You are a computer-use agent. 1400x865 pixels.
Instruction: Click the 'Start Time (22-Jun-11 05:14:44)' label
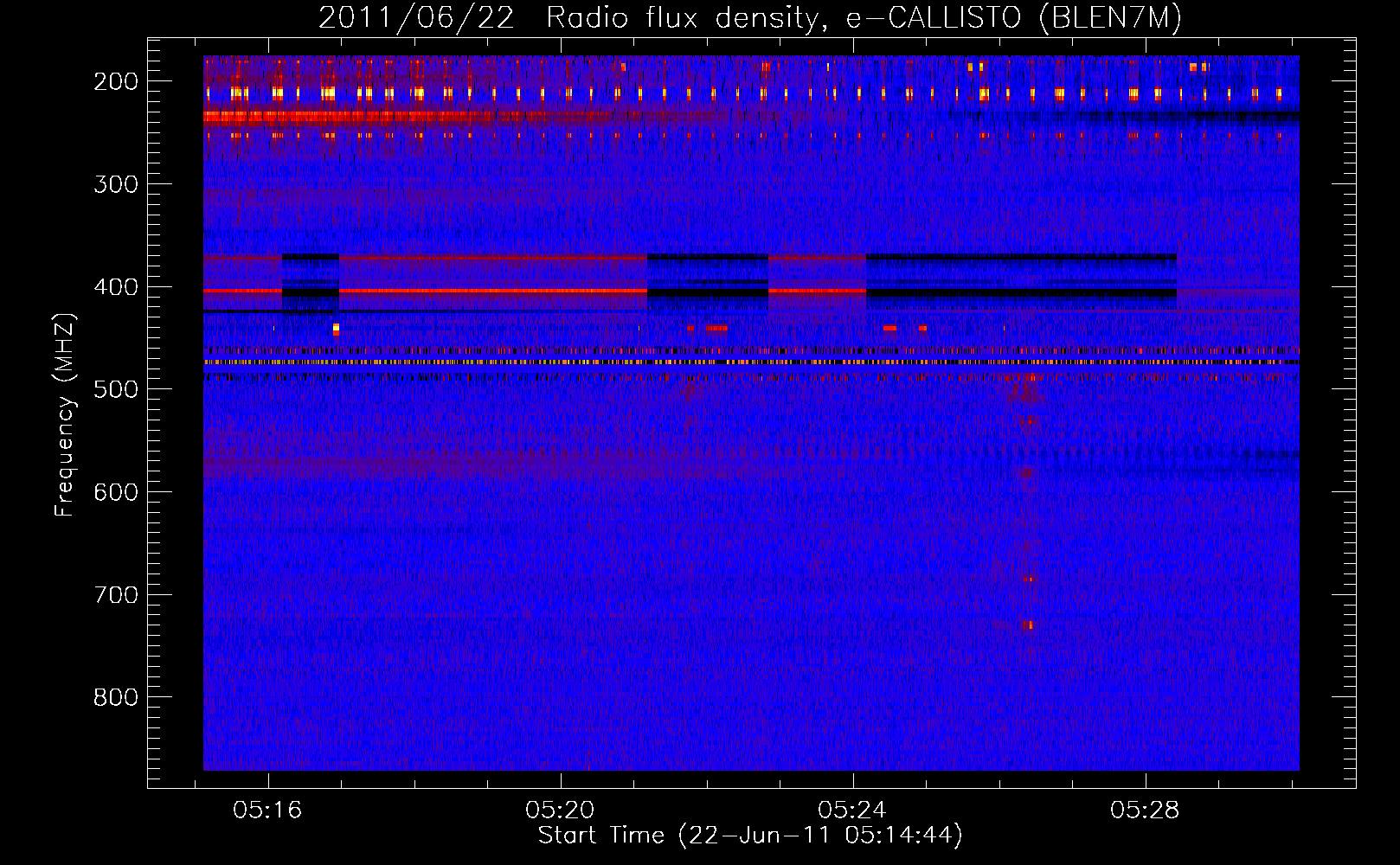point(750,836)
